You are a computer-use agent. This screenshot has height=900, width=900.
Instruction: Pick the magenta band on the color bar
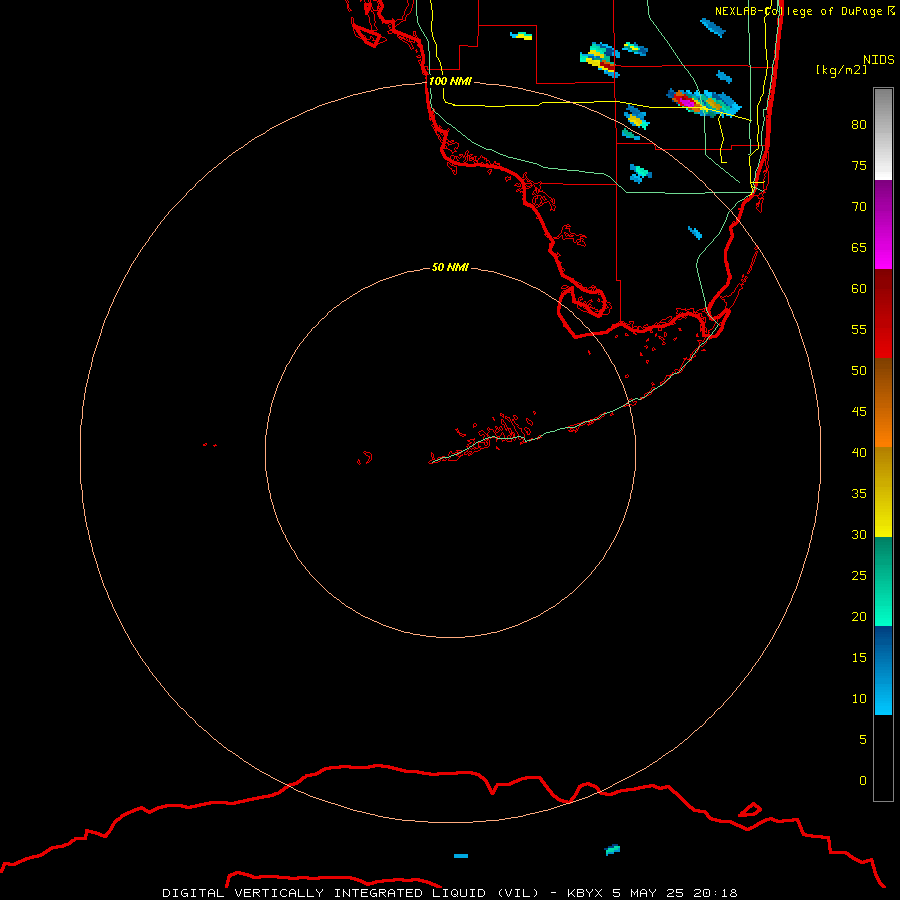[883, 225]
